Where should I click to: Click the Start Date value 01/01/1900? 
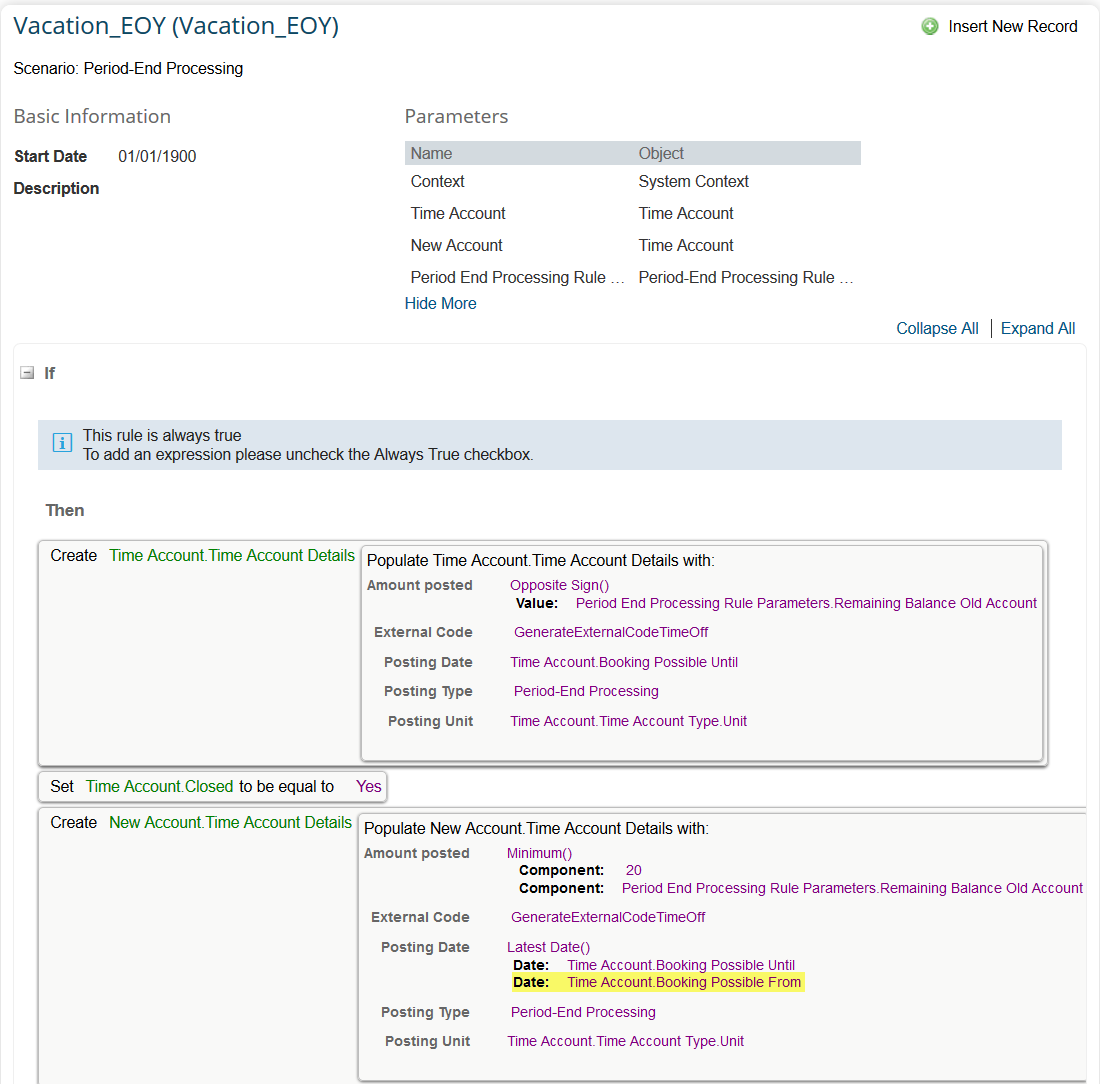coord(157,156)
